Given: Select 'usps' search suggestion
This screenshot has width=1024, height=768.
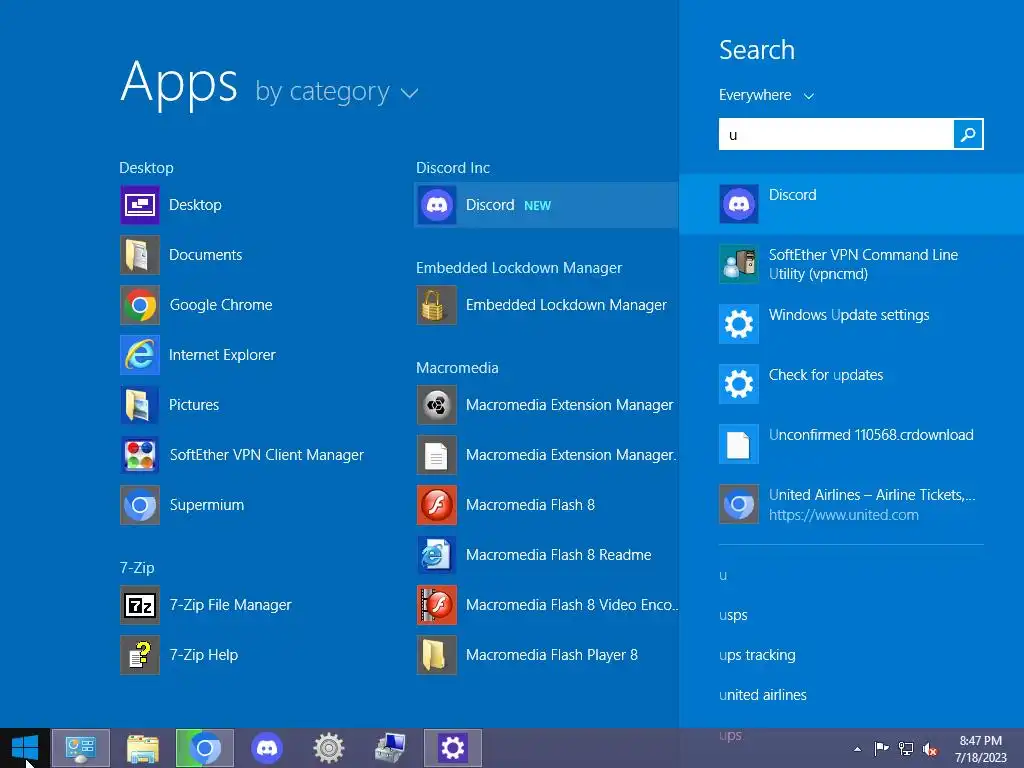Looking at the screenshot, I should (x=733, y=615).
